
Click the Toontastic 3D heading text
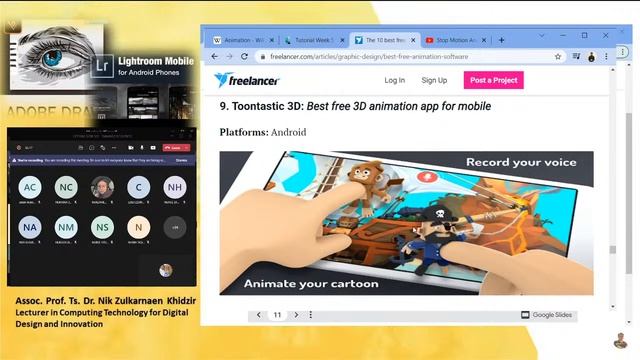(x=355, y=106)
